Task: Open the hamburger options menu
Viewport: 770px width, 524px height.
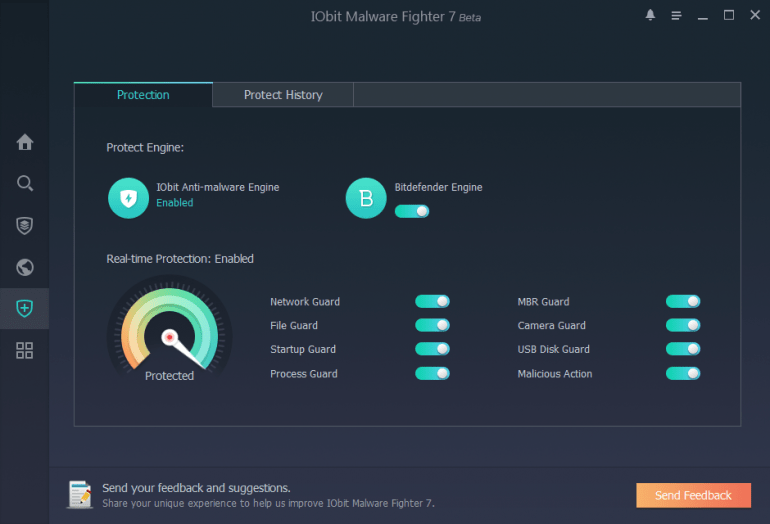Action: click(x=676, y=16)
